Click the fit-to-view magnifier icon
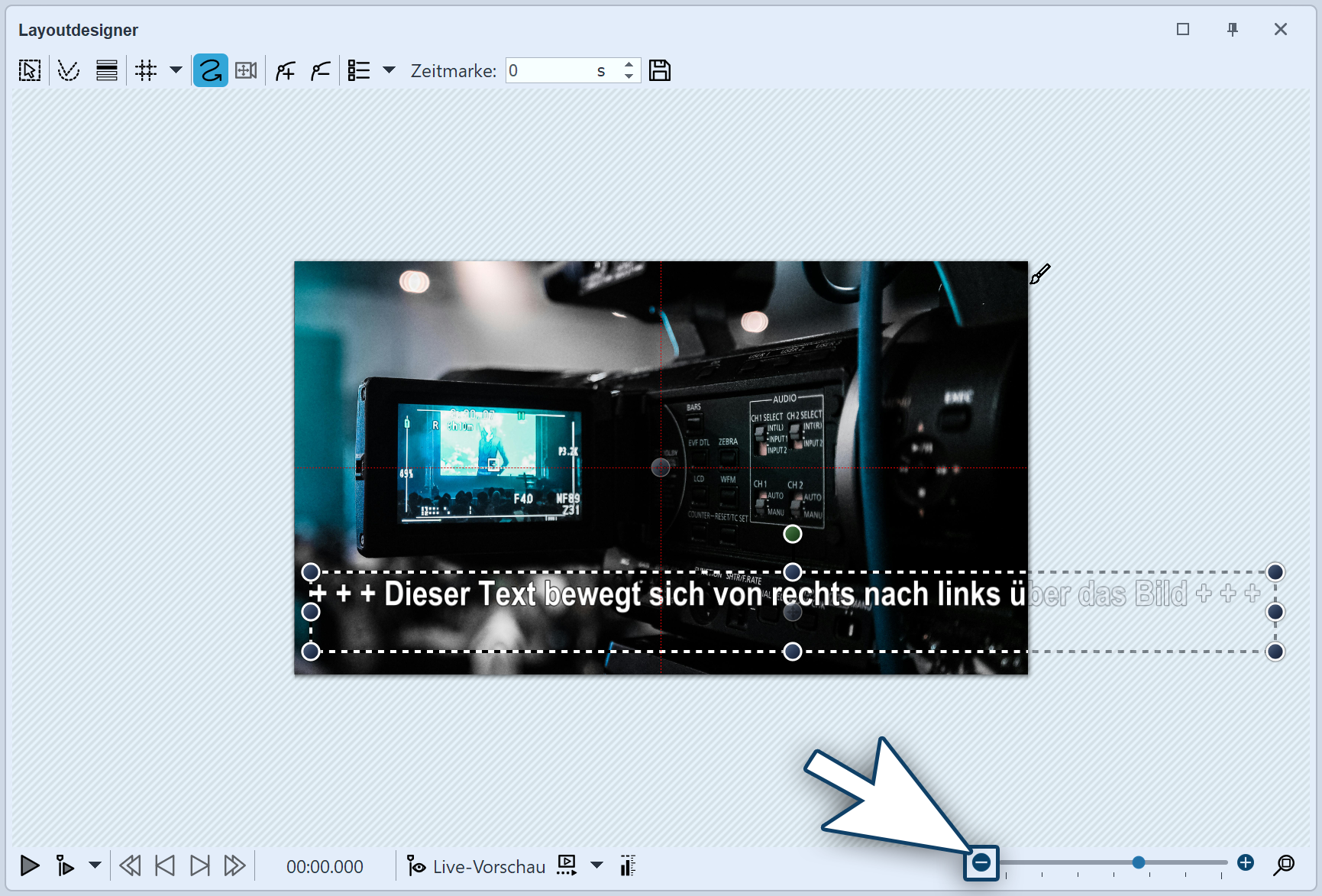 [x=1284, y=865]
